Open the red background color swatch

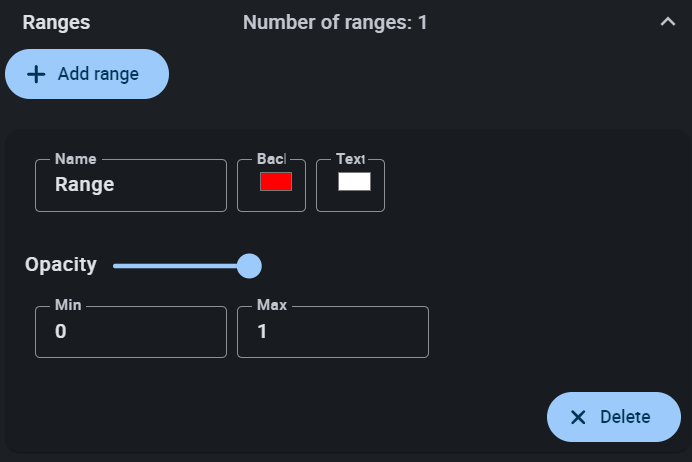276,182
